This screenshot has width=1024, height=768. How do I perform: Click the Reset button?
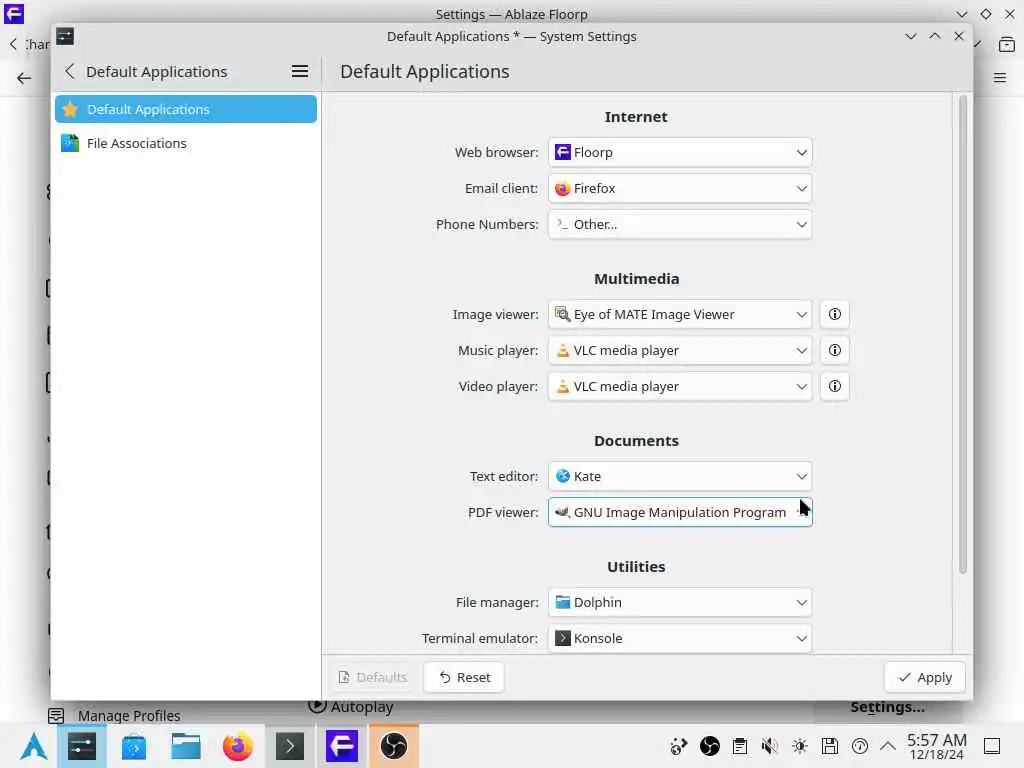[464, 677]
